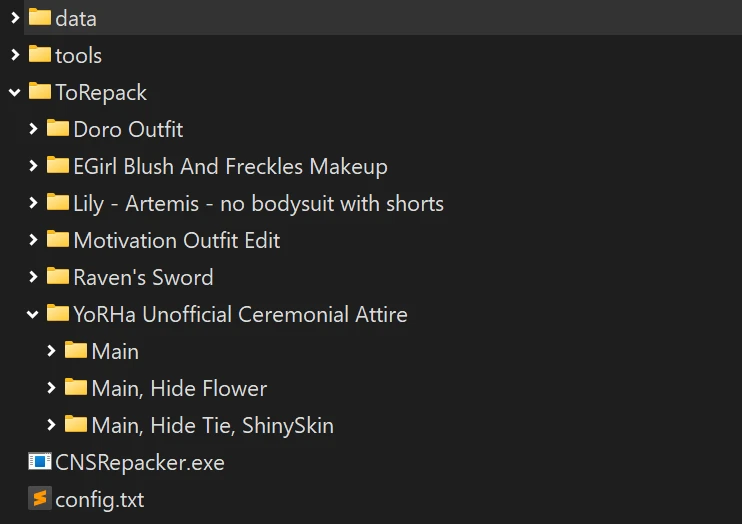The height and width of the screenshot is (524, 742).
Task: Click the ToRepack folder icon
Action: click(40, 92)
